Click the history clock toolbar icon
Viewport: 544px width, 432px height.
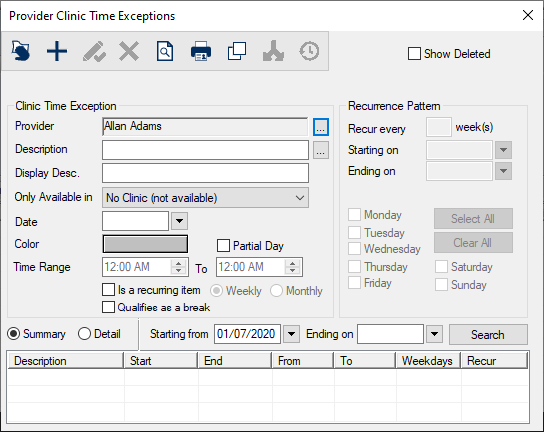(x=309, y=51)
